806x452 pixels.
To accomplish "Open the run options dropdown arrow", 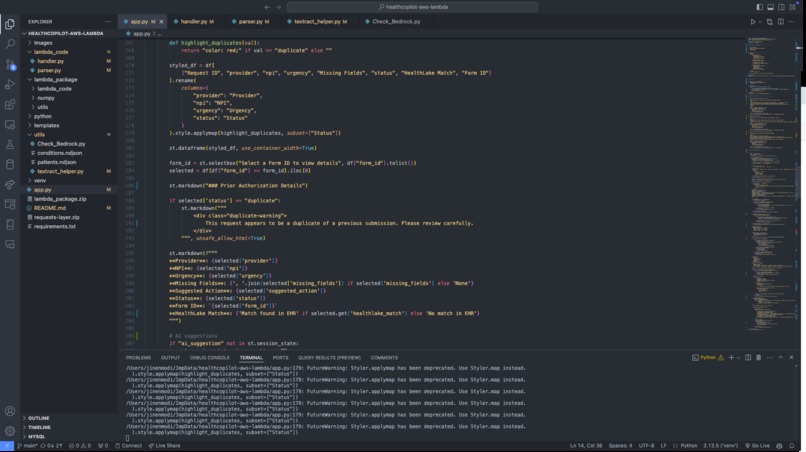I will pyautogui.click(x=760, y=22).
